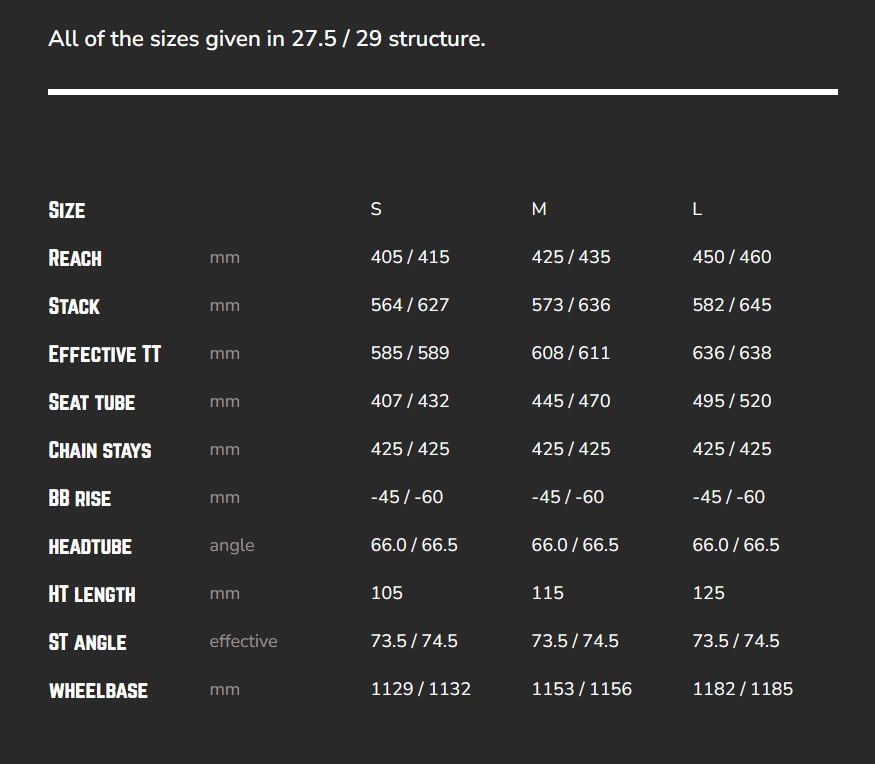Click the BB Rise row label
Screen dimensions: 875x764
click(80, 498)
